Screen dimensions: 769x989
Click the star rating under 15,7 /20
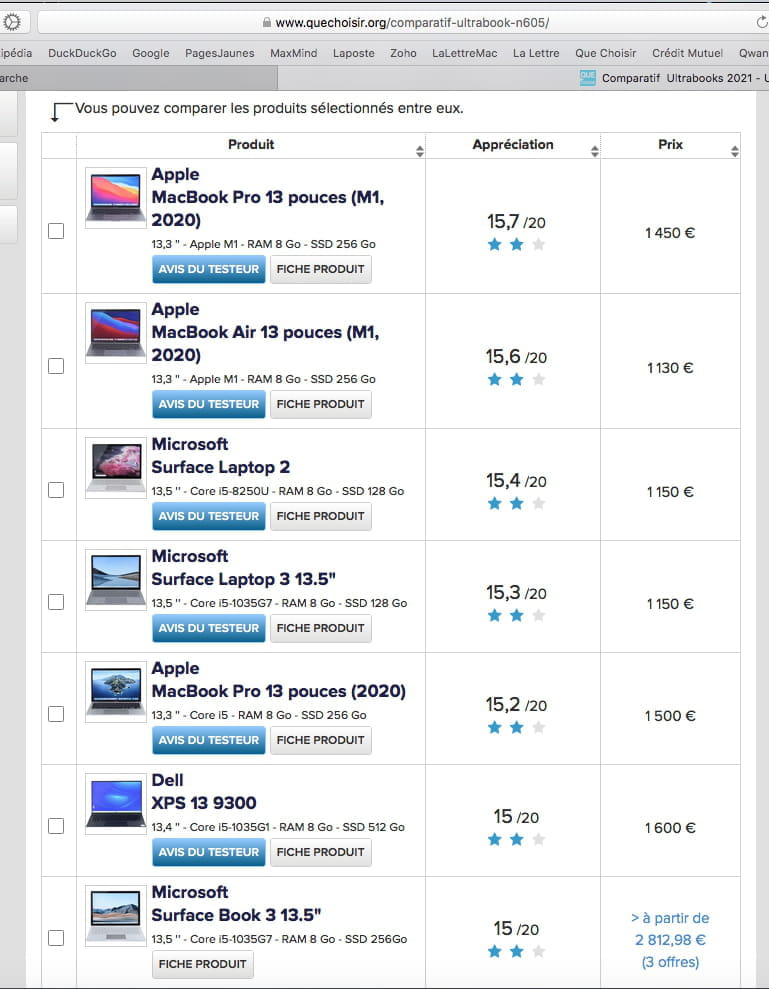(516, 244)
